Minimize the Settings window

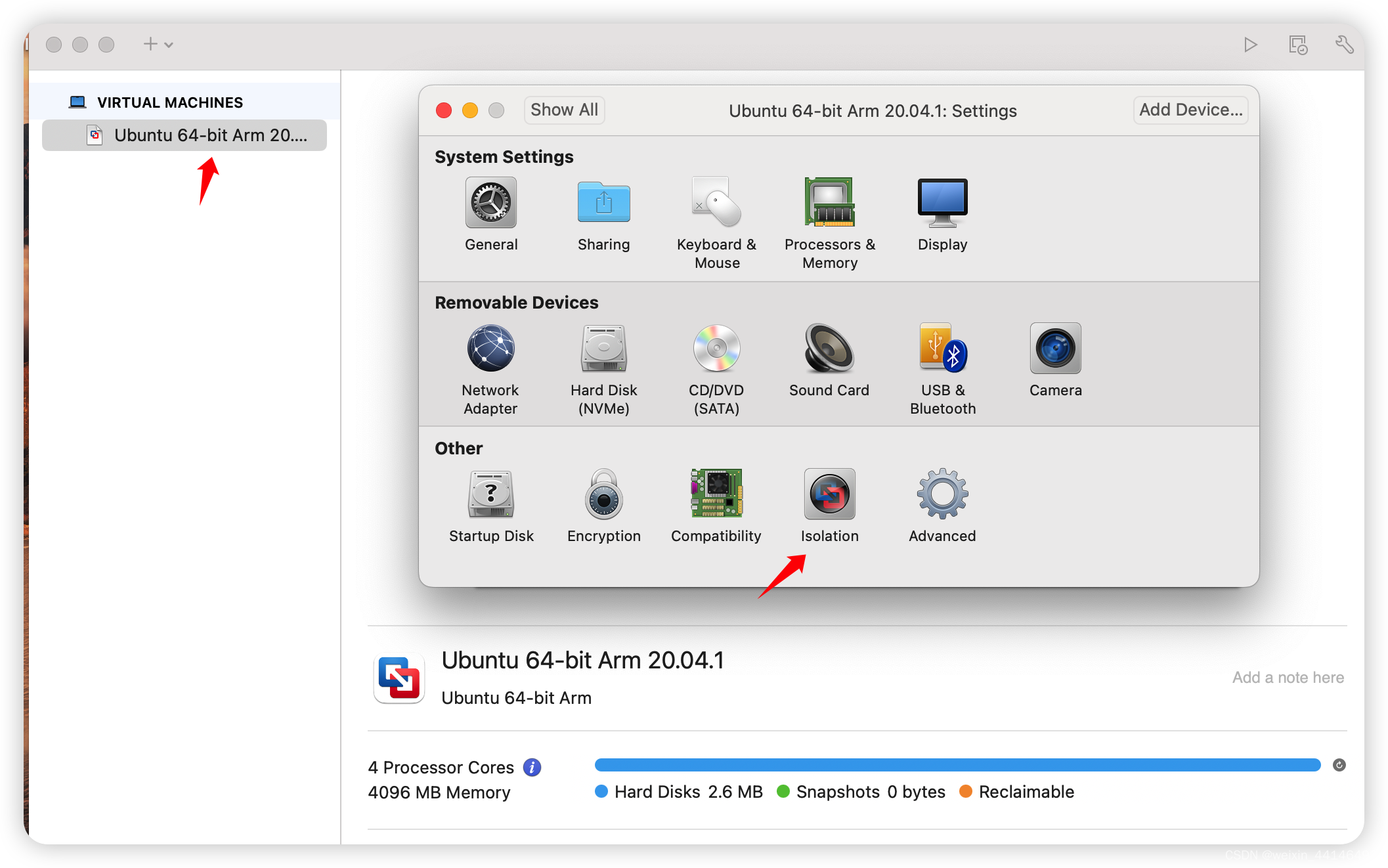[x=470, y=110]
